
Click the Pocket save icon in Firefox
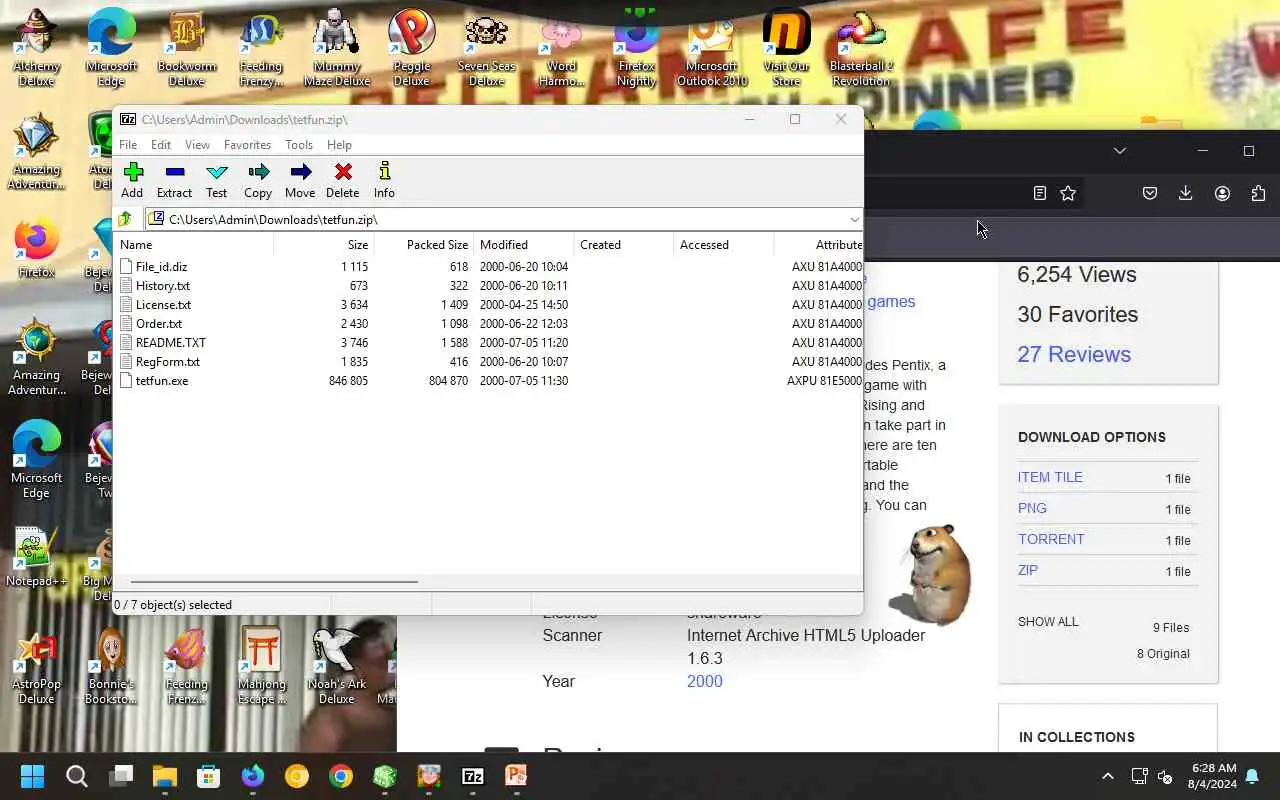pos(1150,193)
